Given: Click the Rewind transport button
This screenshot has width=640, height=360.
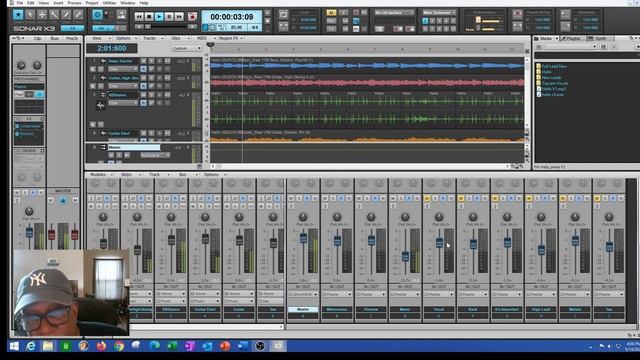Looking at the screenshot, I should pos(139,17).
